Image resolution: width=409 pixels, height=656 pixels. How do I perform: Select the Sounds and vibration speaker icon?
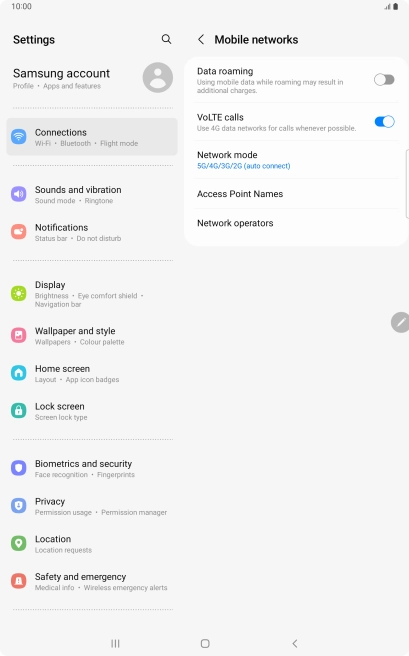[x=18, y=194]
